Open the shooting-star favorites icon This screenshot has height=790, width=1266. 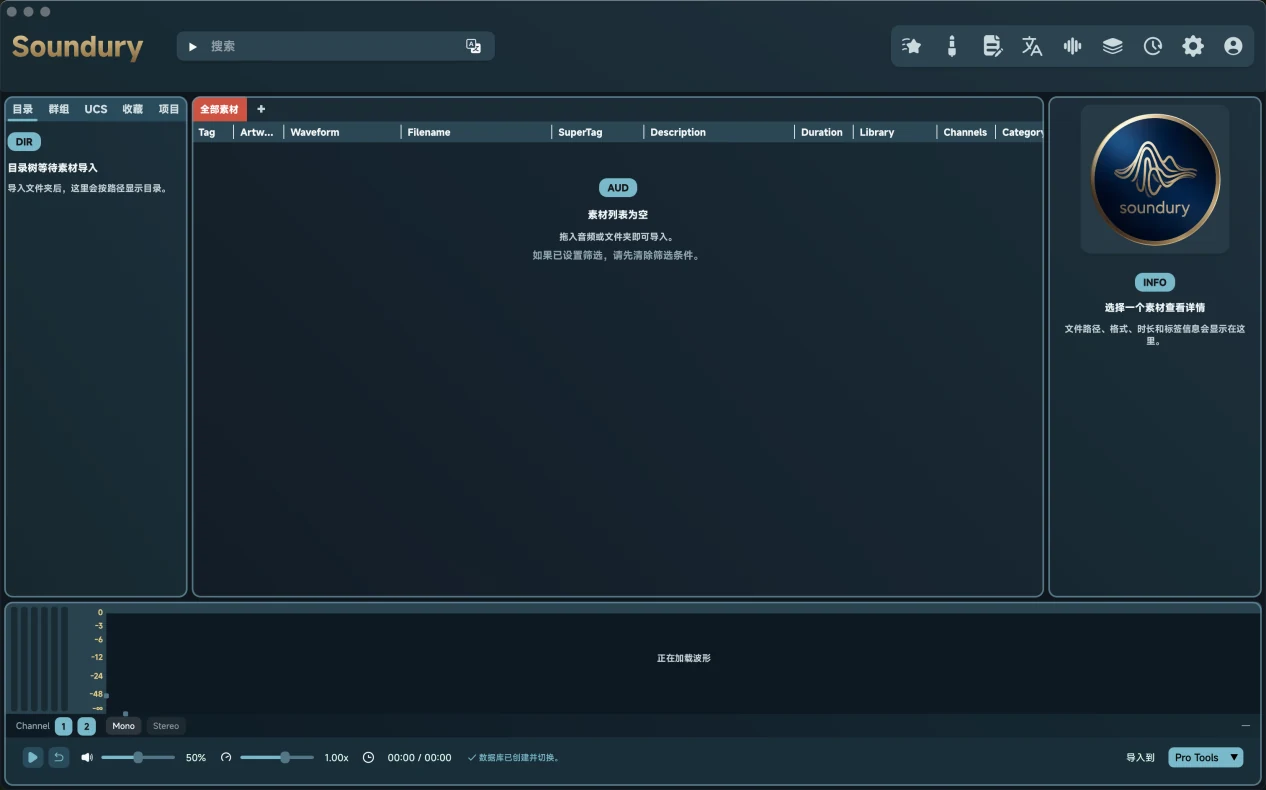(911, 46)
